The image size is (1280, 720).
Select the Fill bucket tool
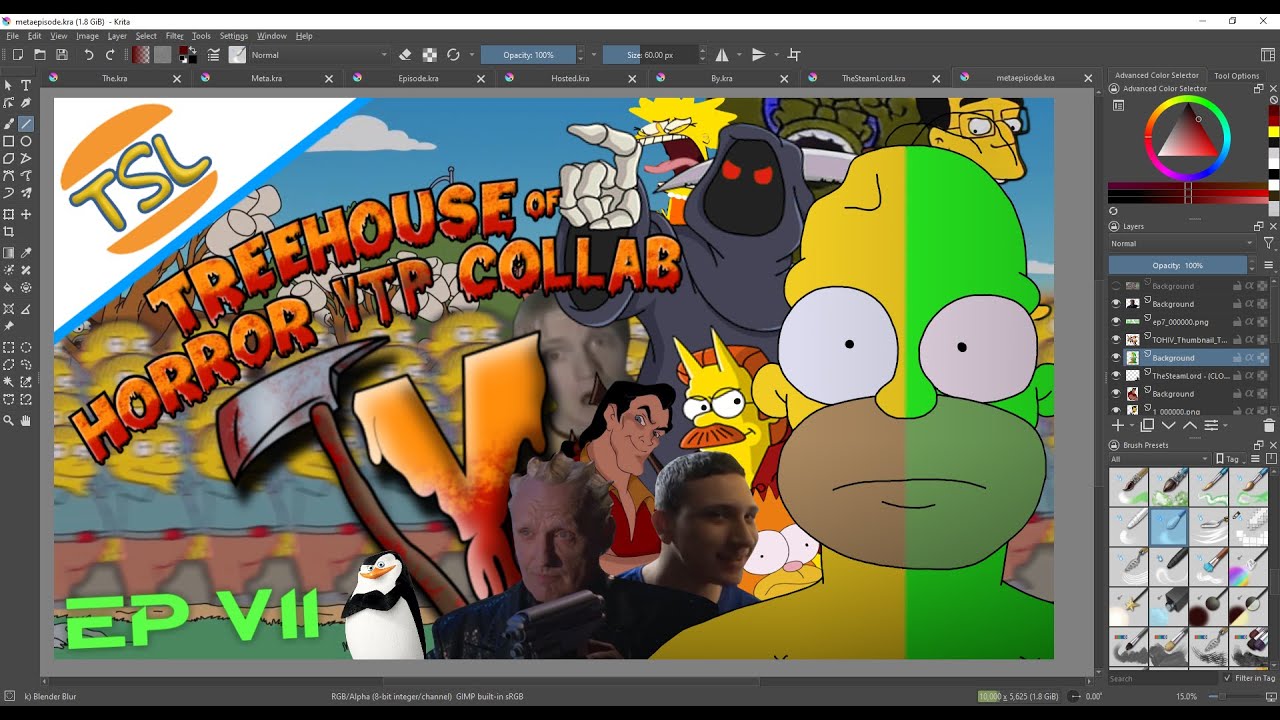[9, 287]
